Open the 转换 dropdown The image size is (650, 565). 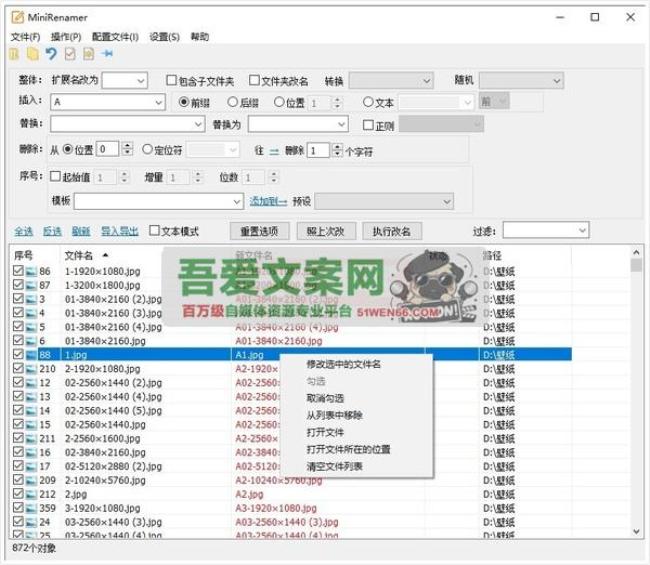[391, 80]
